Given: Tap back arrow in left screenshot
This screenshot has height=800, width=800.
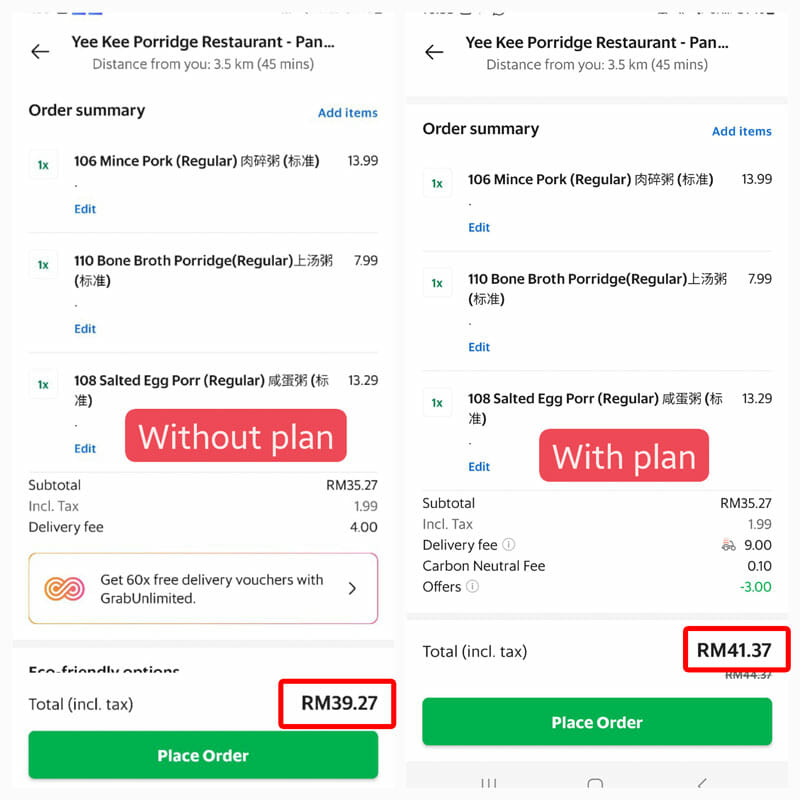Looking at the screenshot, I should [40, 52].
